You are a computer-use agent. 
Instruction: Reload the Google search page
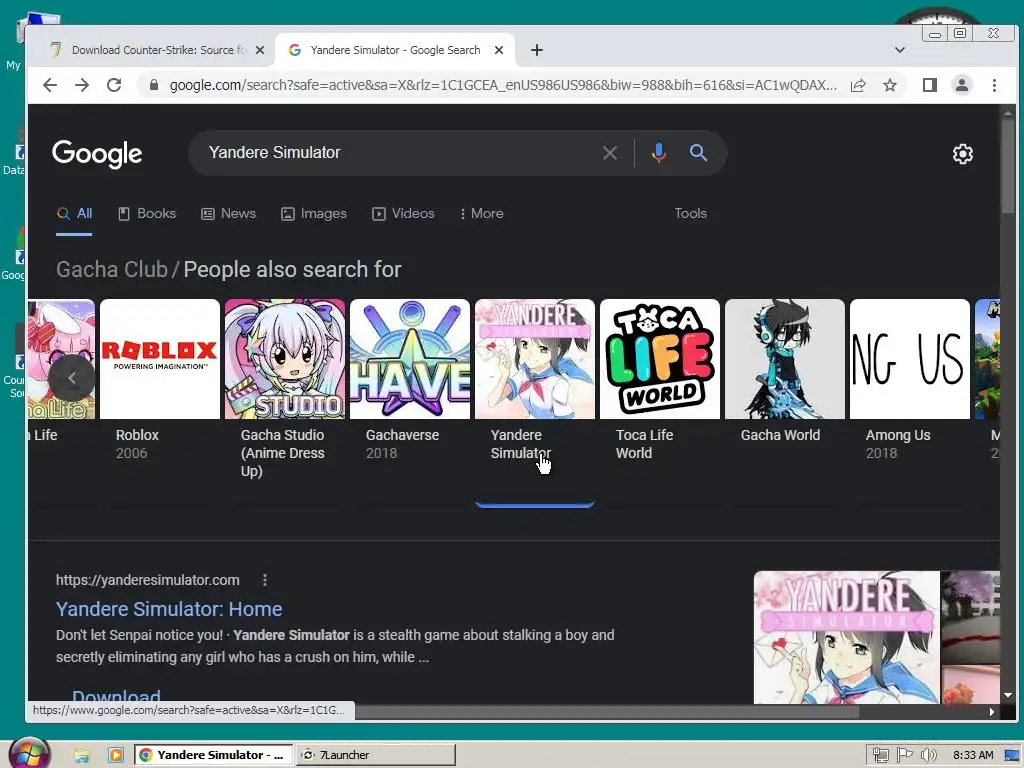114,85
